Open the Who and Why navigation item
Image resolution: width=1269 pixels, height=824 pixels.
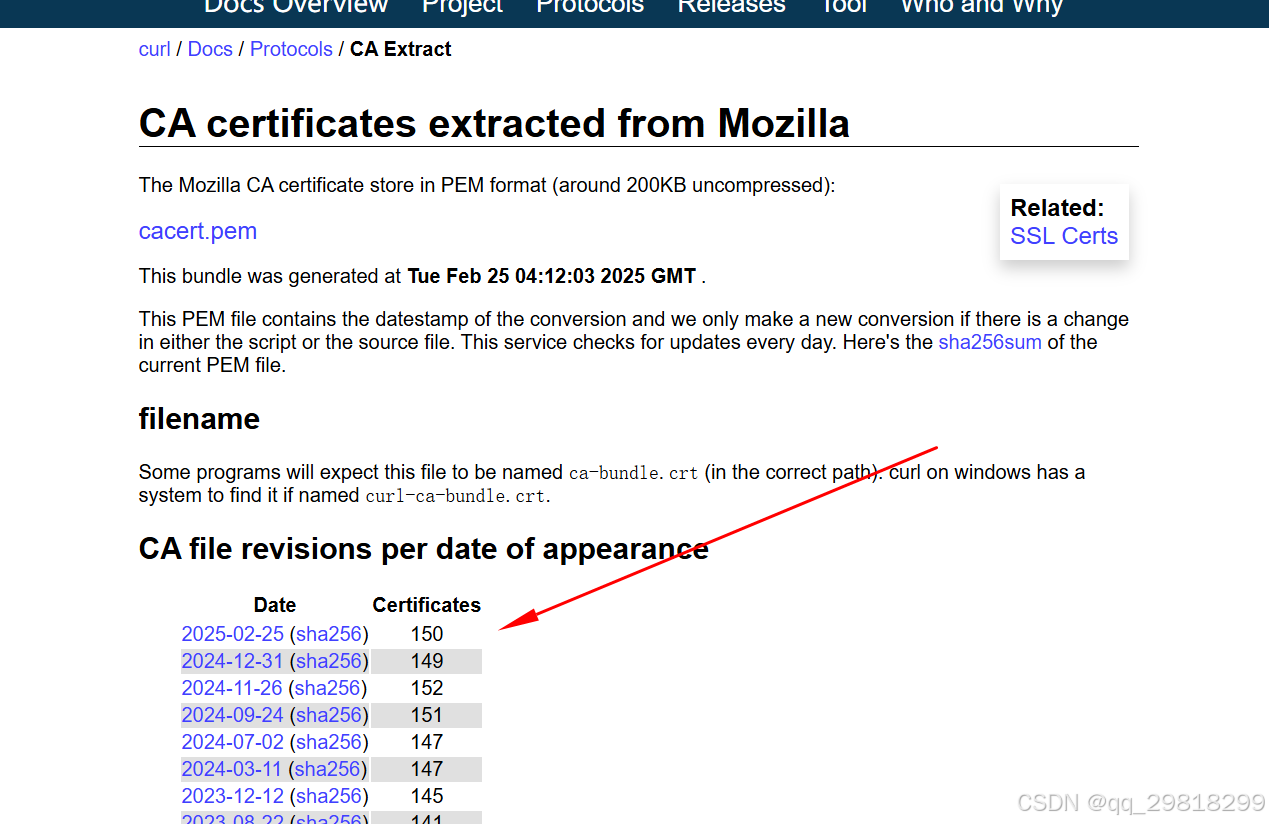click(981, 6)
